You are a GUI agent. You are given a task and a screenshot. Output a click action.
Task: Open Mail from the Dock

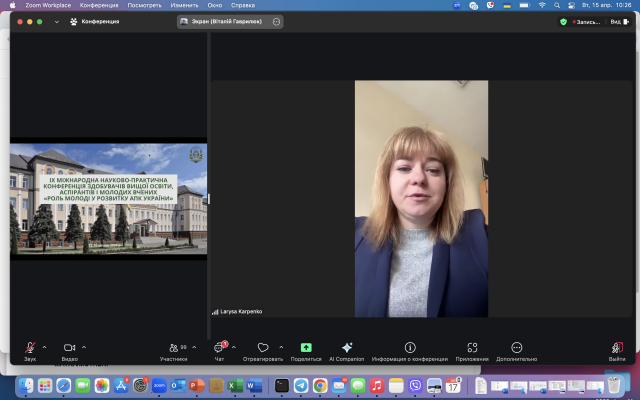coord(339,385)
